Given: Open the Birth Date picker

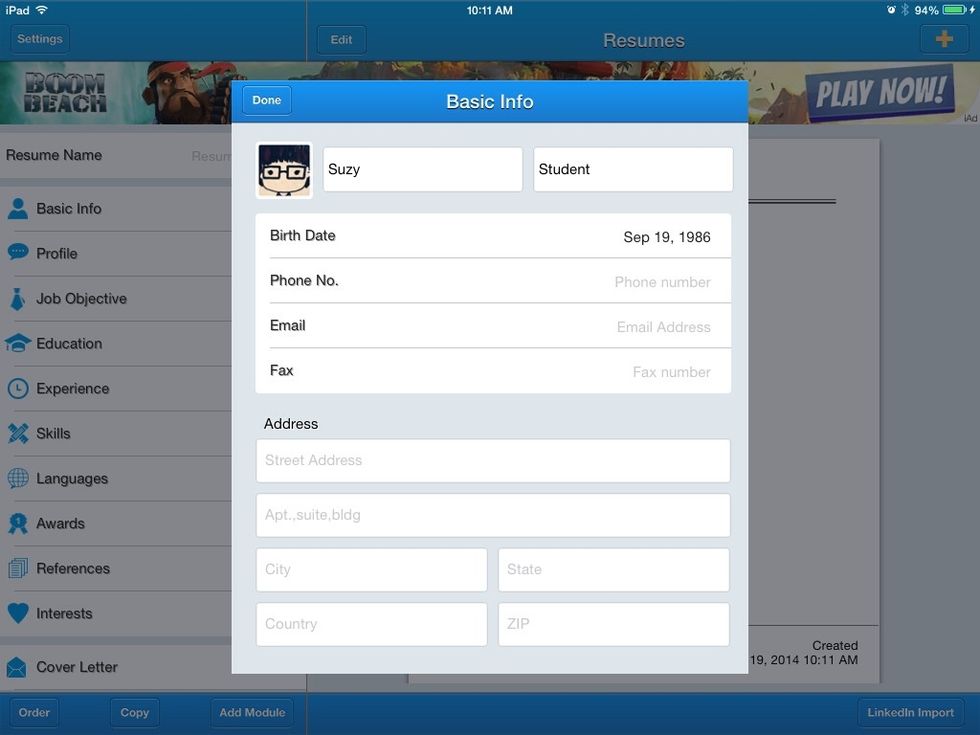Looking at the screenshot, I should pos(494,236).
